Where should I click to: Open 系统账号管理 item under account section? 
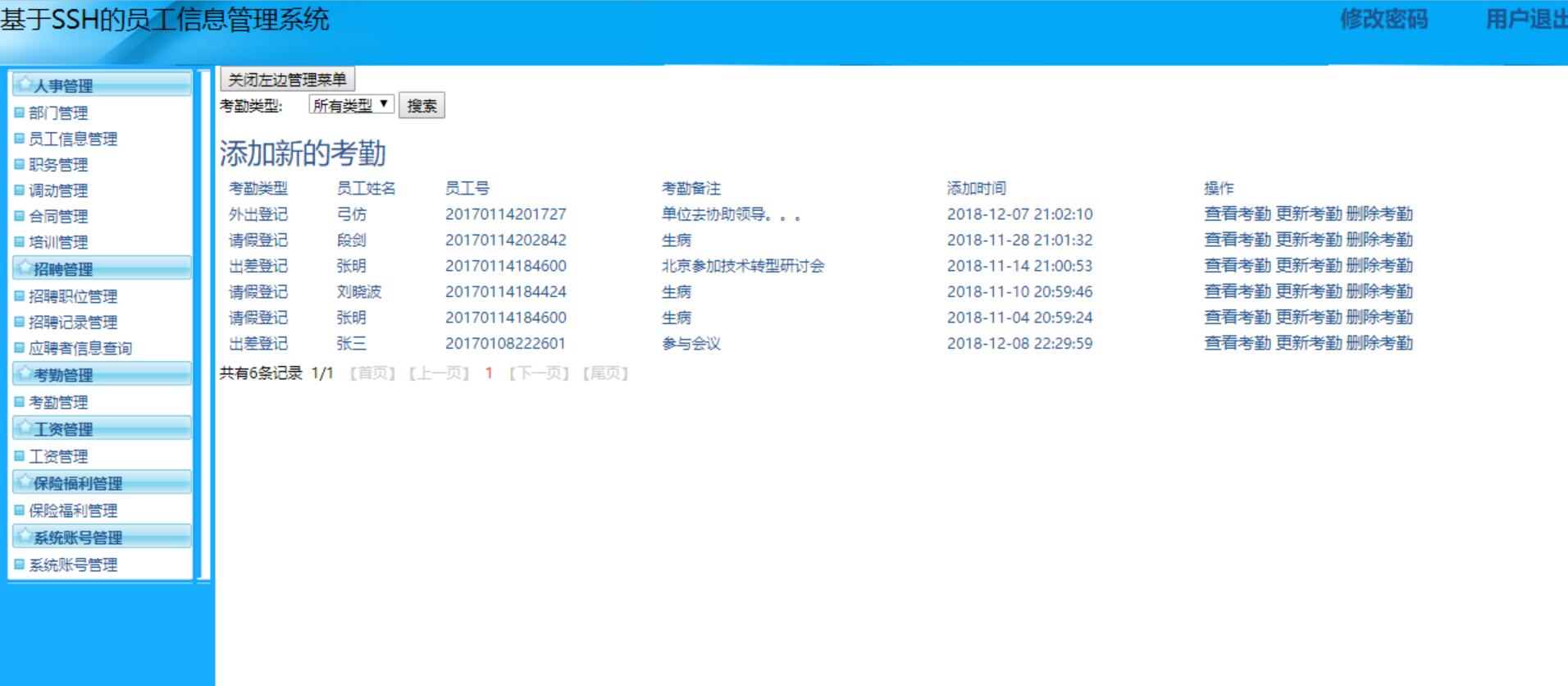tap(73, 565)
